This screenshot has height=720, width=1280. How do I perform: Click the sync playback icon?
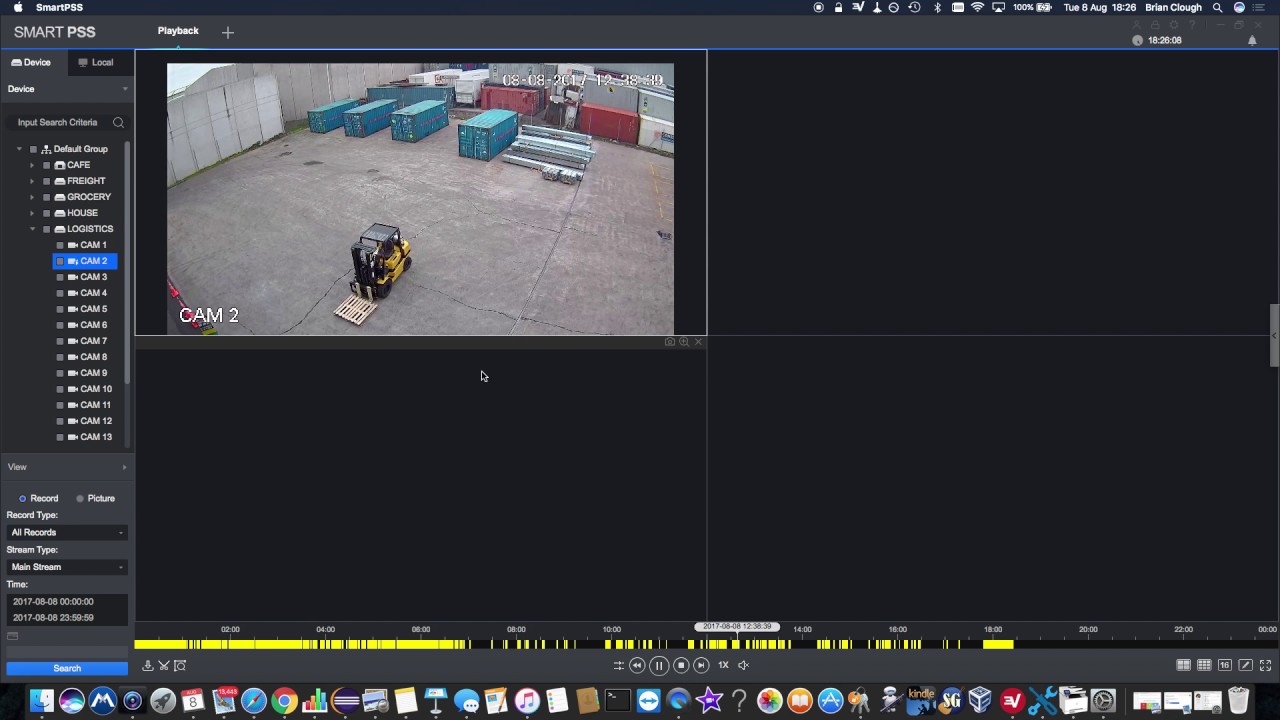pyautogui.click(x=618, y=665)
